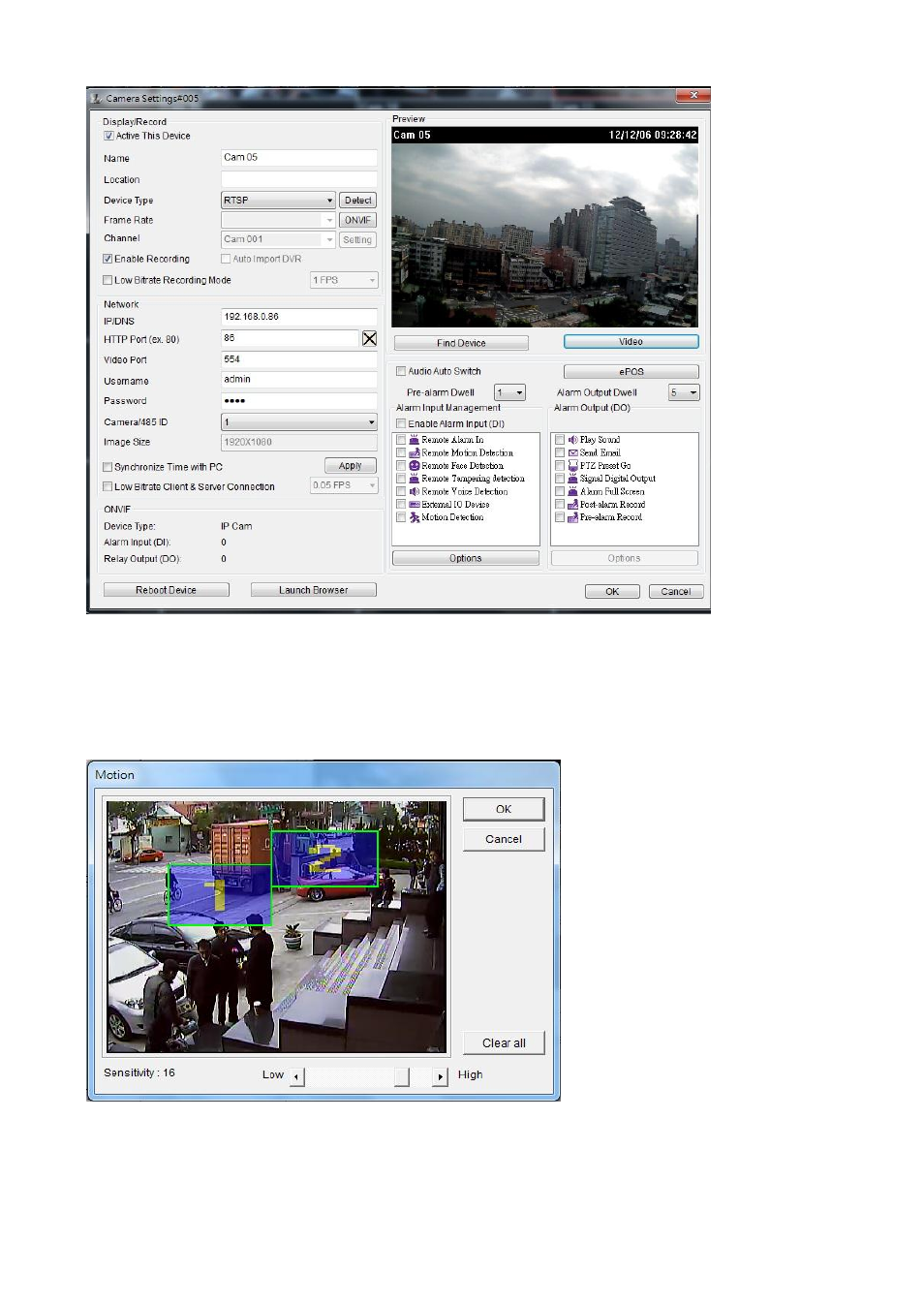Click the PTZ Preset Go camera icon
The width and height of the screenshot is (924, 1305).
point(572,466)
